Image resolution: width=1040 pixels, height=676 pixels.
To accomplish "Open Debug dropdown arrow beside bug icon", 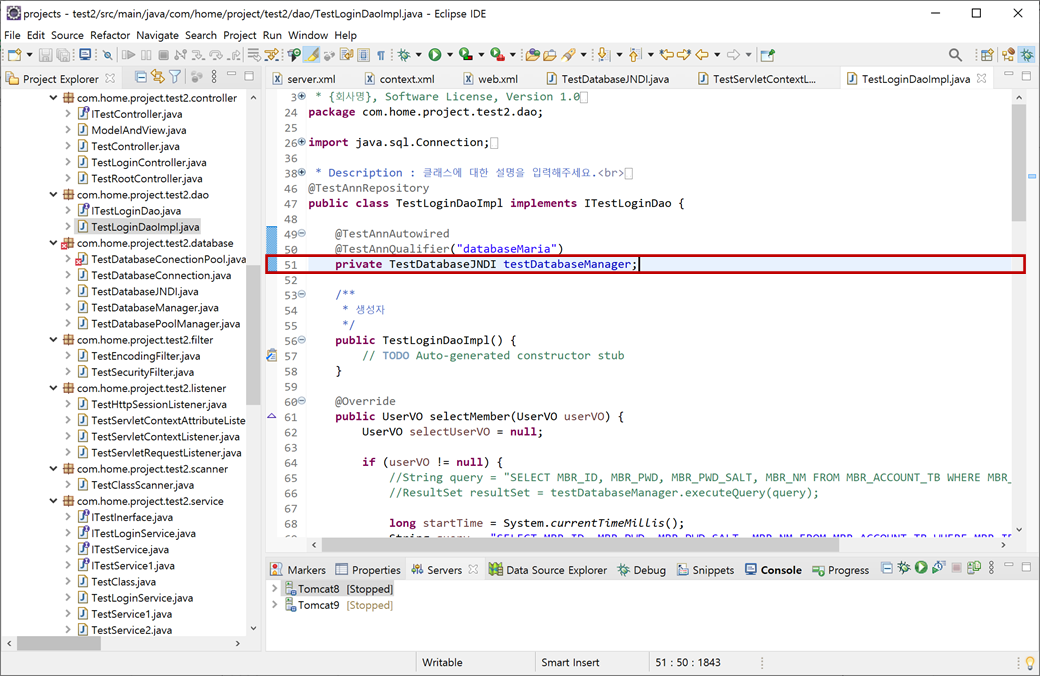I will point(419,55).
